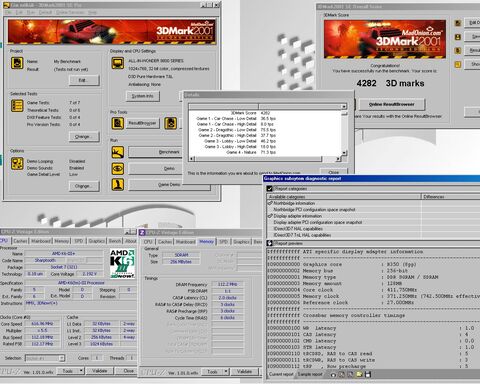The height and width of the screenshot is (384, 480).
Task: Switch to Mainboard tab in CPU-Z CPU window
Action: [41, 241]
